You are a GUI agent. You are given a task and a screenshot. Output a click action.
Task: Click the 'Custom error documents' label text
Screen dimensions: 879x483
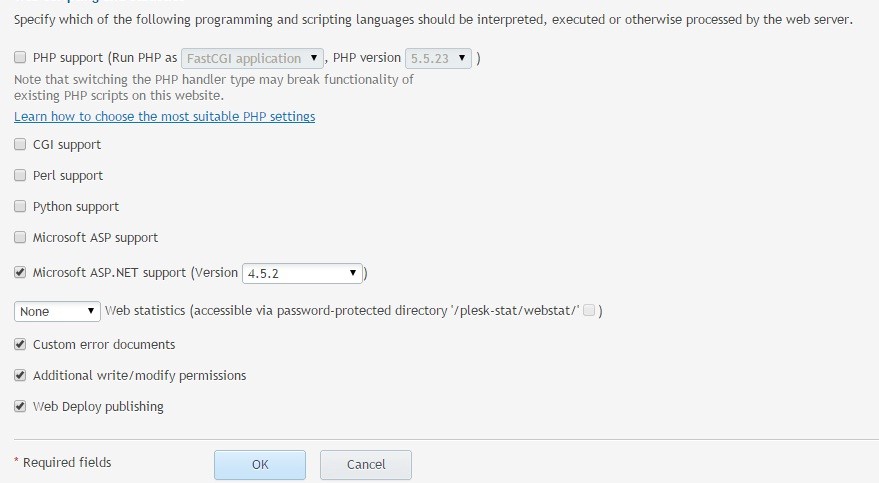coord(104,345)
